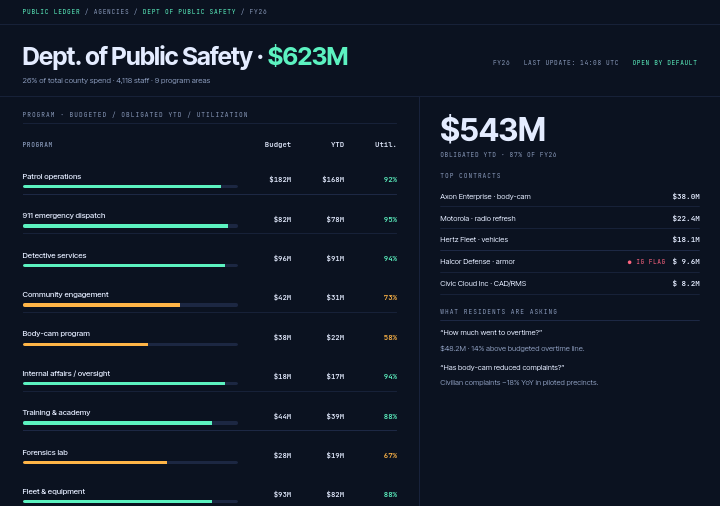Image resolution: width=720 pixels, height=506 pixels.
Task: Click the red IG FLAG indicator
Action: pos(647,262)
